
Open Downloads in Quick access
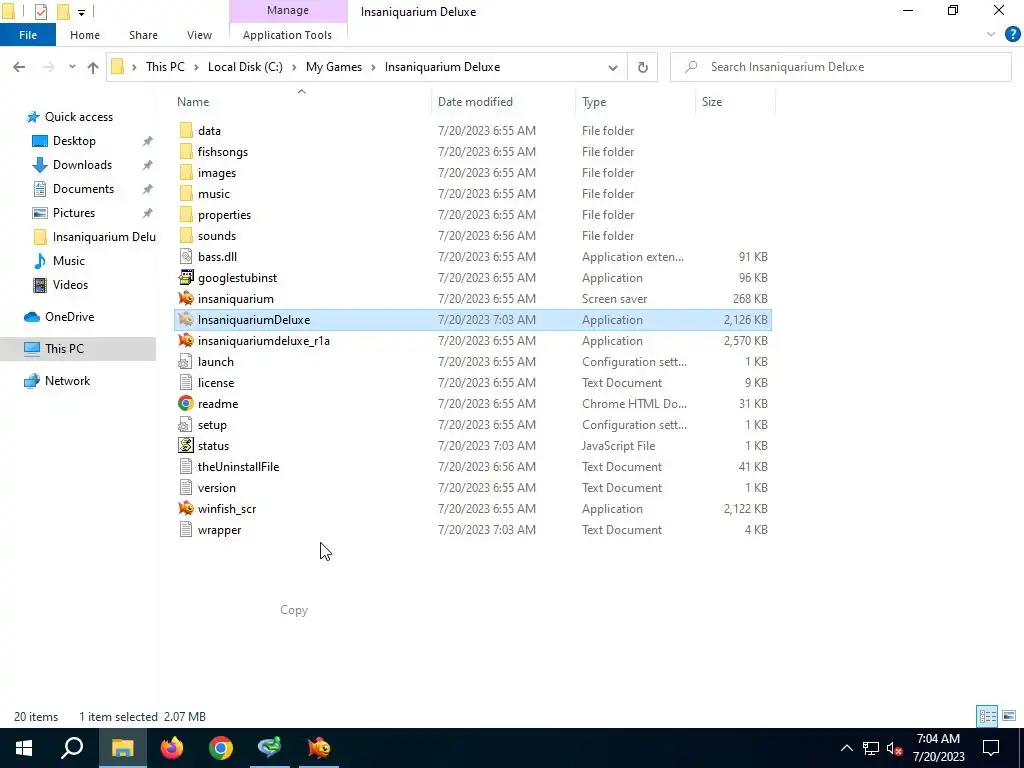[x=82, y=165]
